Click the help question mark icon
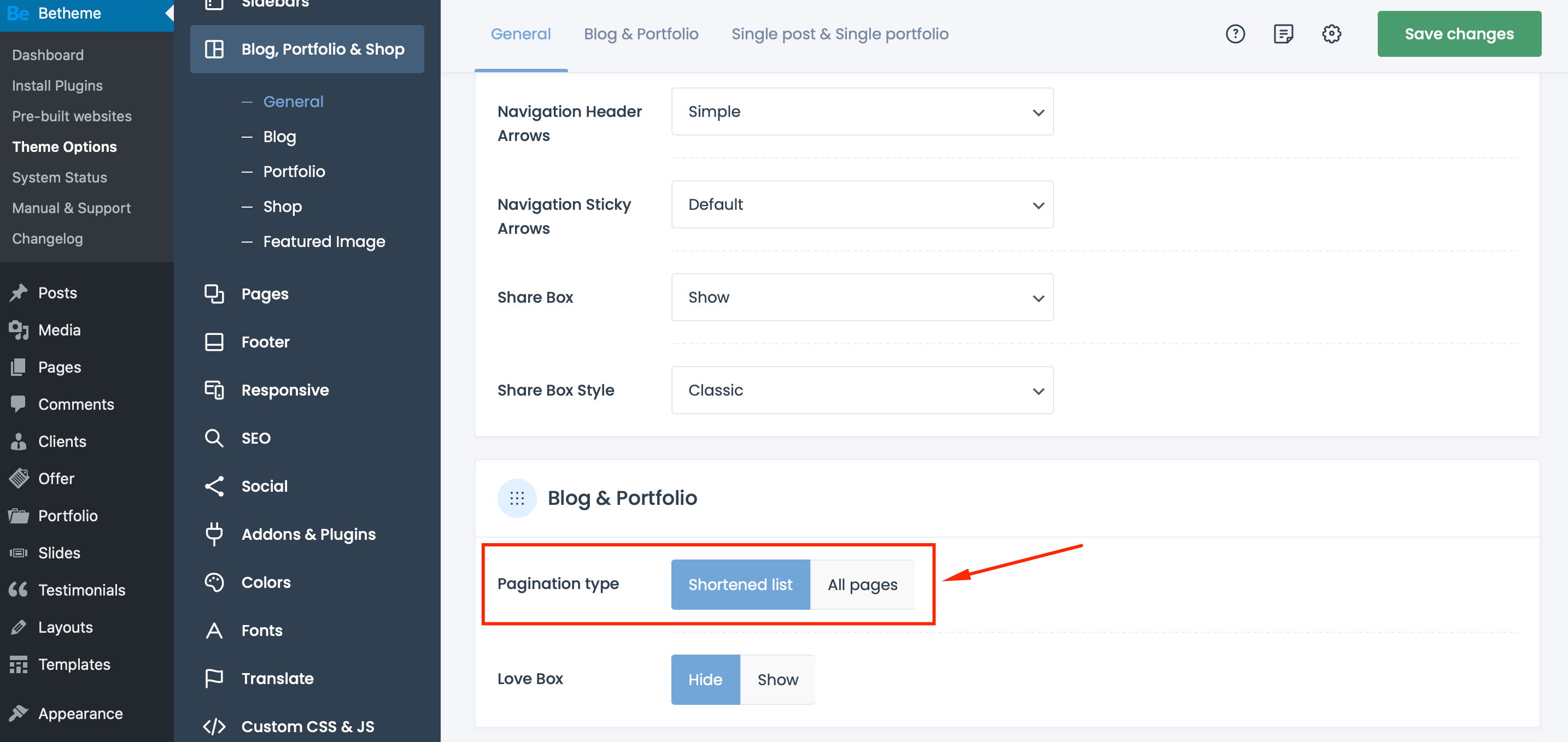The image size is (1568, 742). [1235, 34]
